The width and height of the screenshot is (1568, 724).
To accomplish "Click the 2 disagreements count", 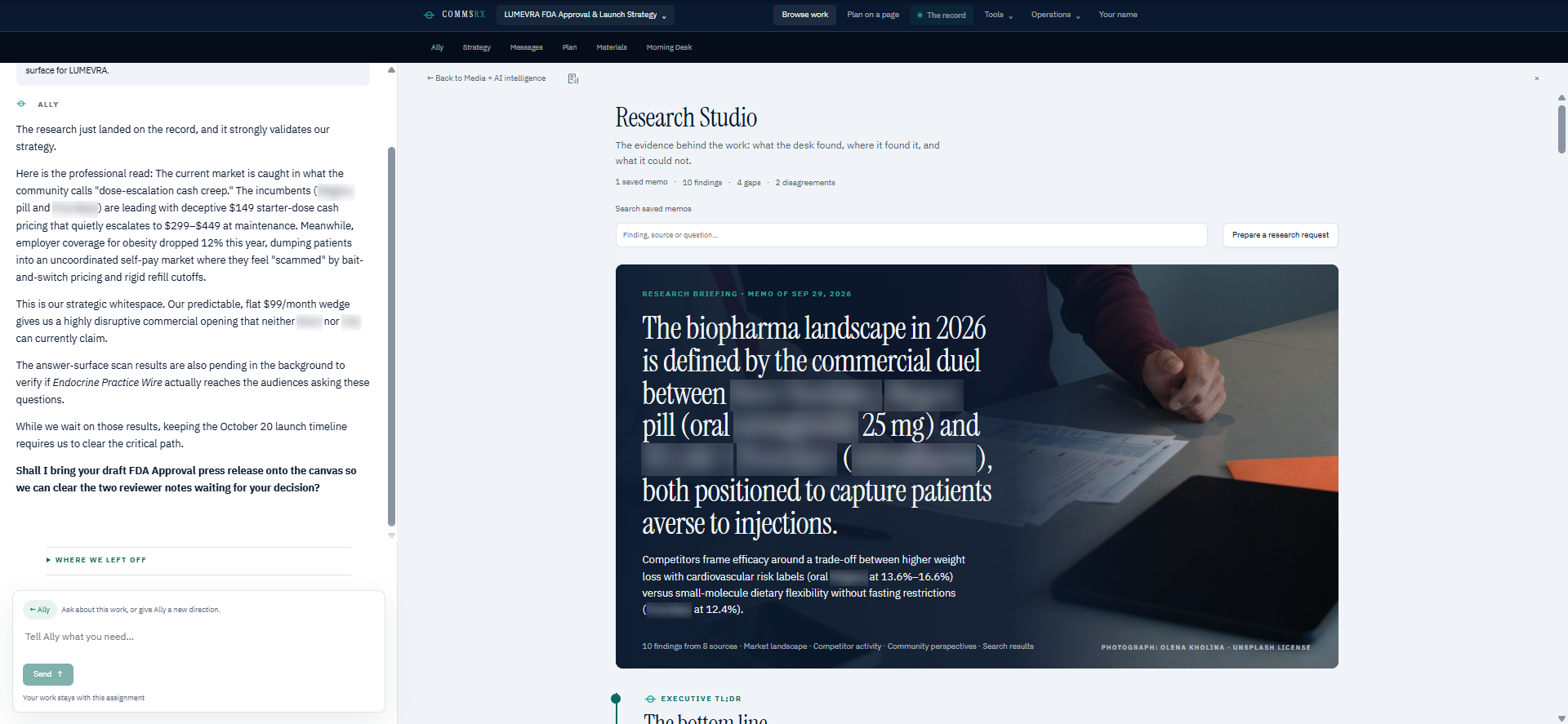I will click(x=805, y=183).
